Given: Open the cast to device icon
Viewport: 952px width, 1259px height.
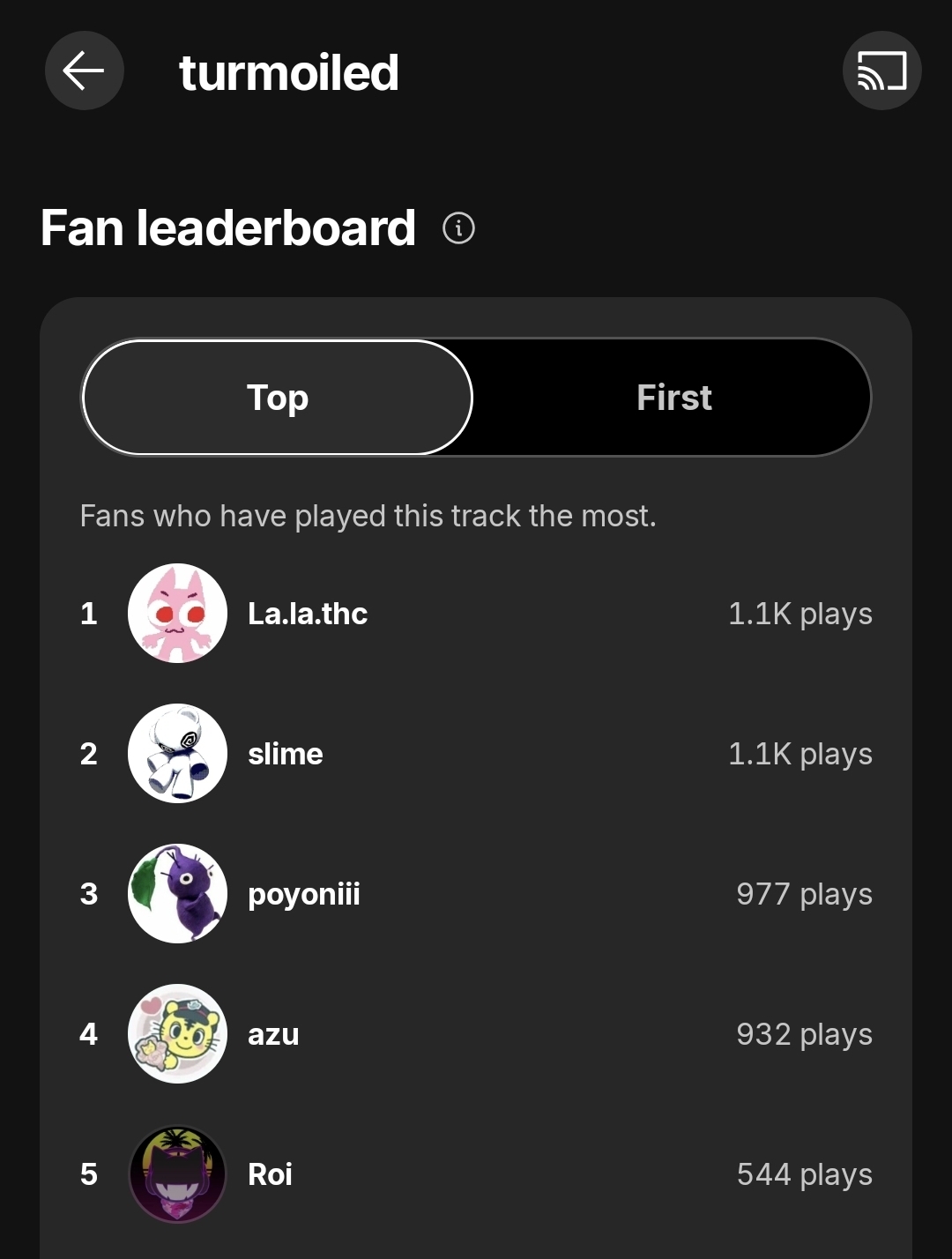Looking at the screenshot, I should coord(881,71).
